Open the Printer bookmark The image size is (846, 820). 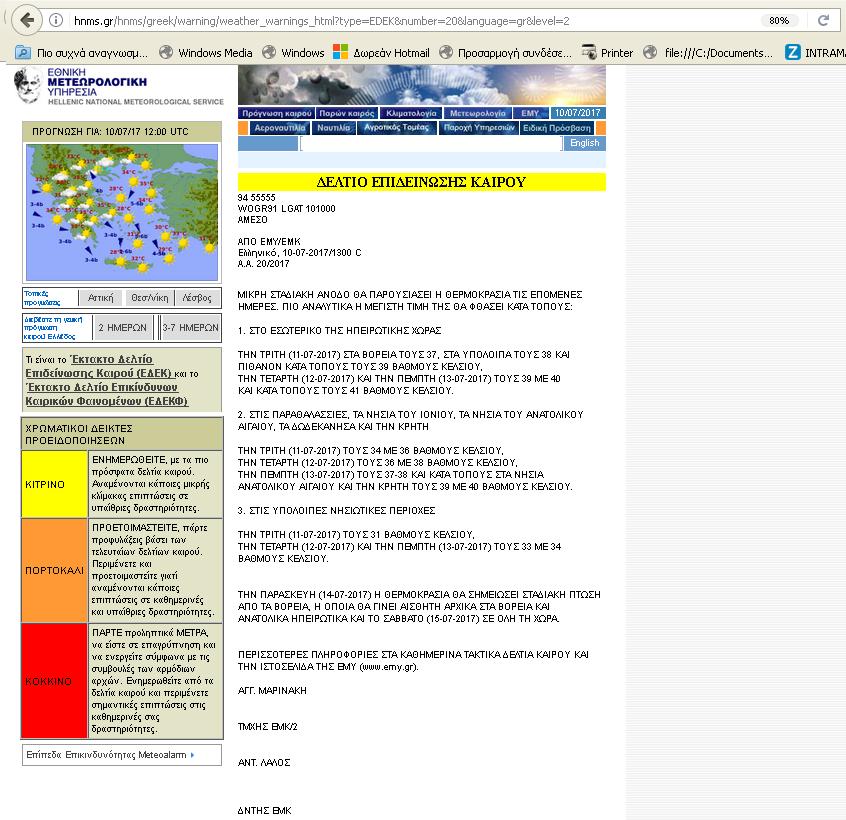608,53
